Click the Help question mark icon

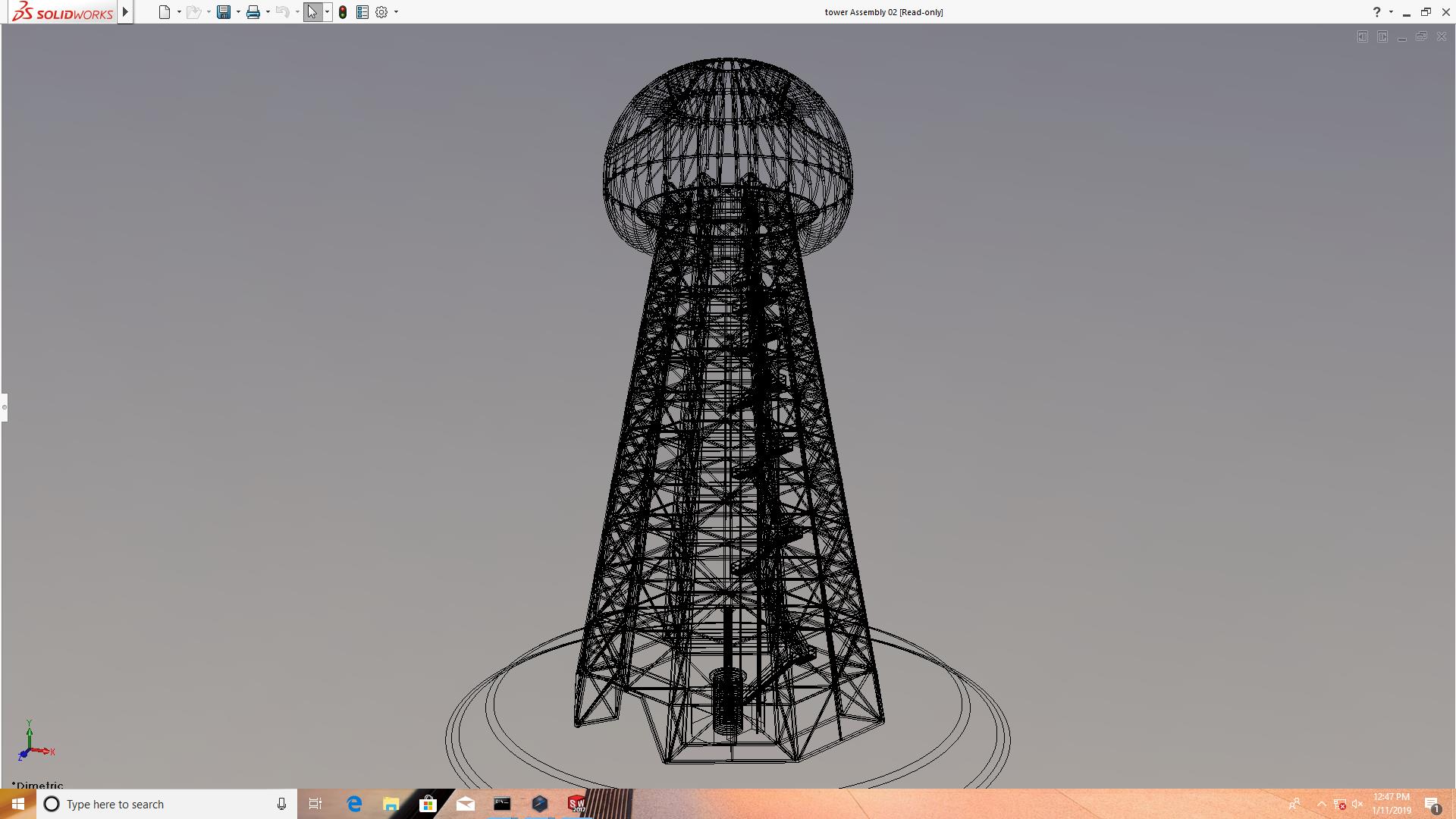(x=1376, y=12)
